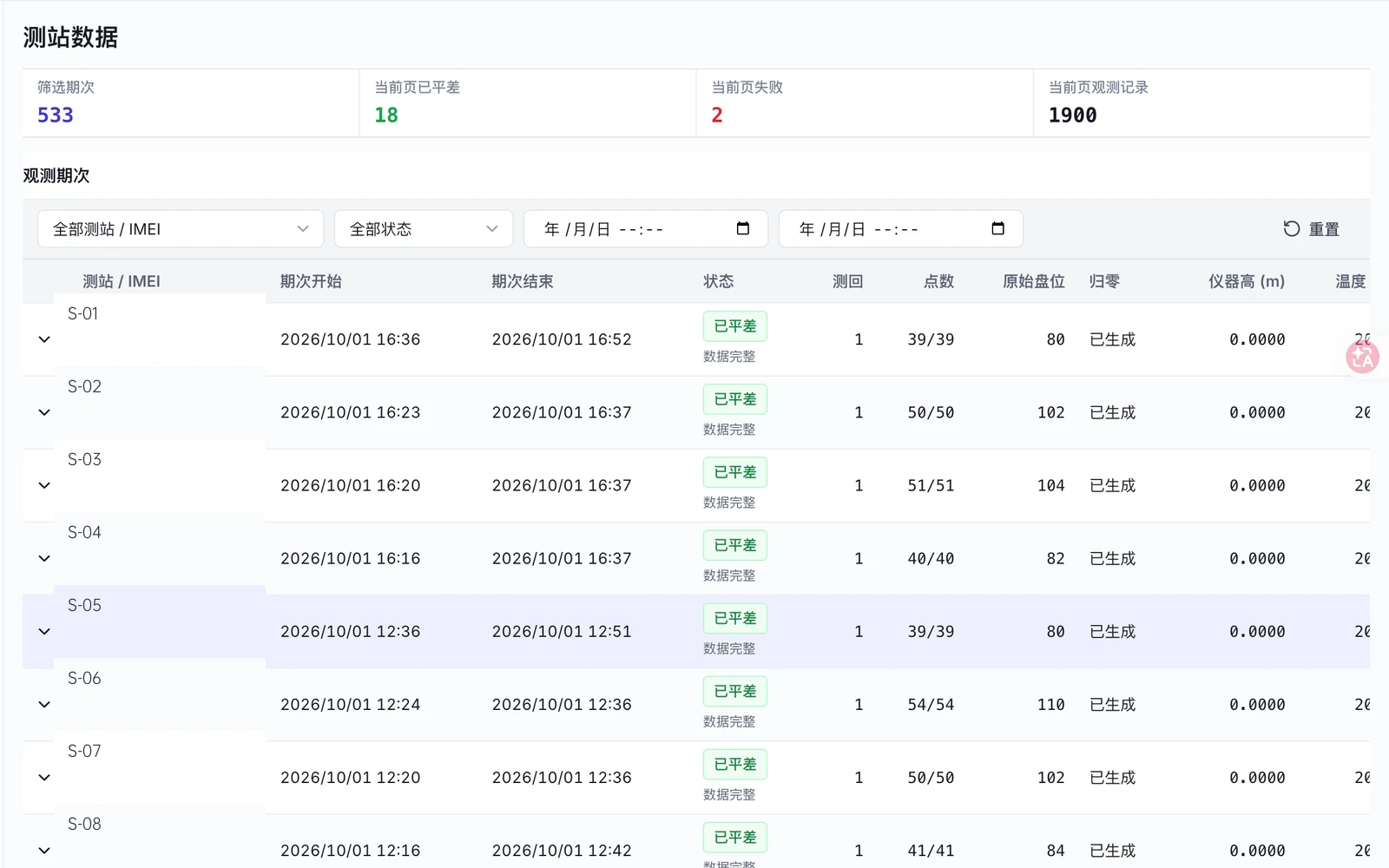Click start time 2026/10/01 16:20
This screenshot has width=1389, height=868.
pos(351,485)
